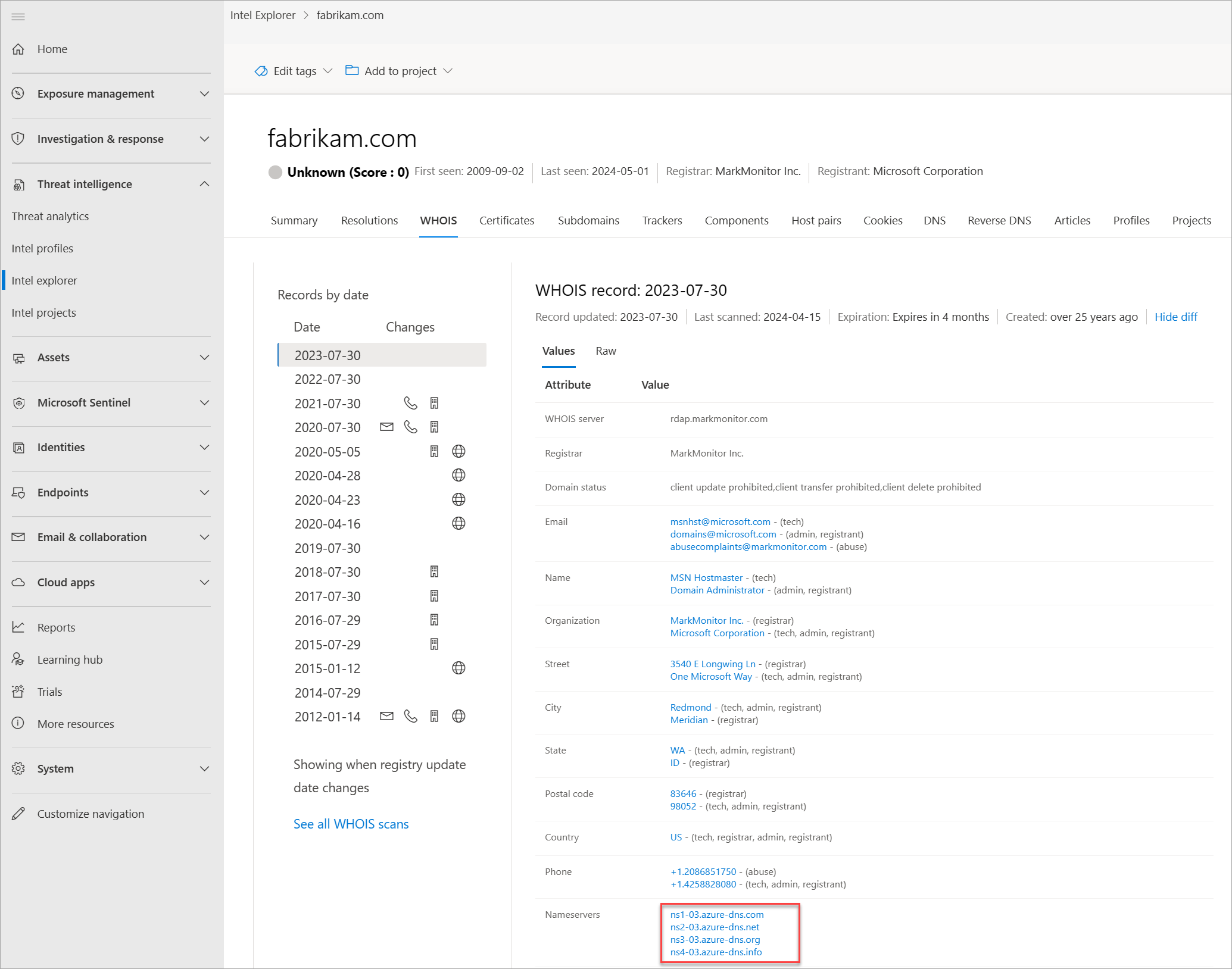The image size is (1232, 969).
Task: Click msnhst@microsoft.com email link
Action: 720,521
